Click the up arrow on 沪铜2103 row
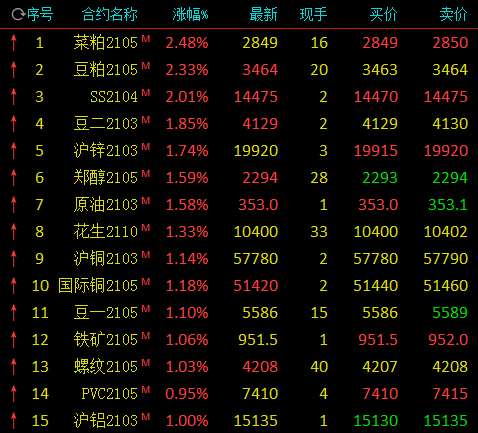Viewport: 478px width, 433px height. coord(14,259)
